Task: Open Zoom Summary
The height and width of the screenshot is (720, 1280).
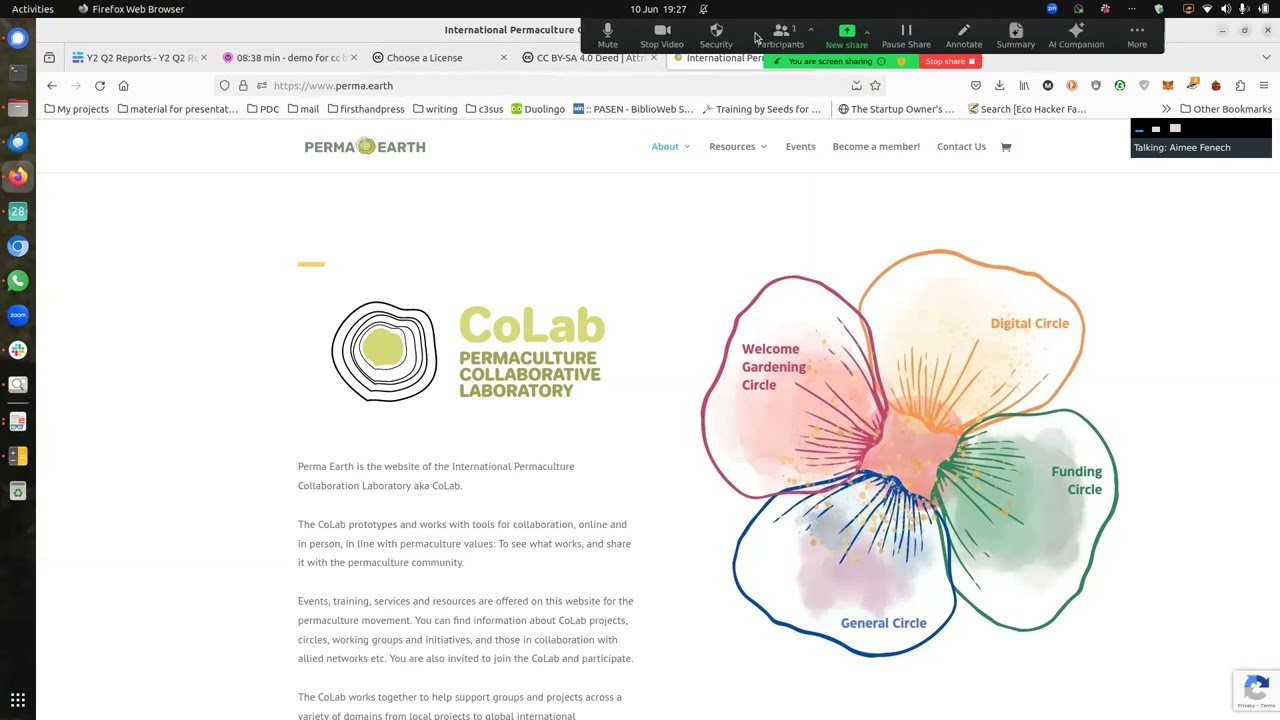Action: pos(1015,36)
